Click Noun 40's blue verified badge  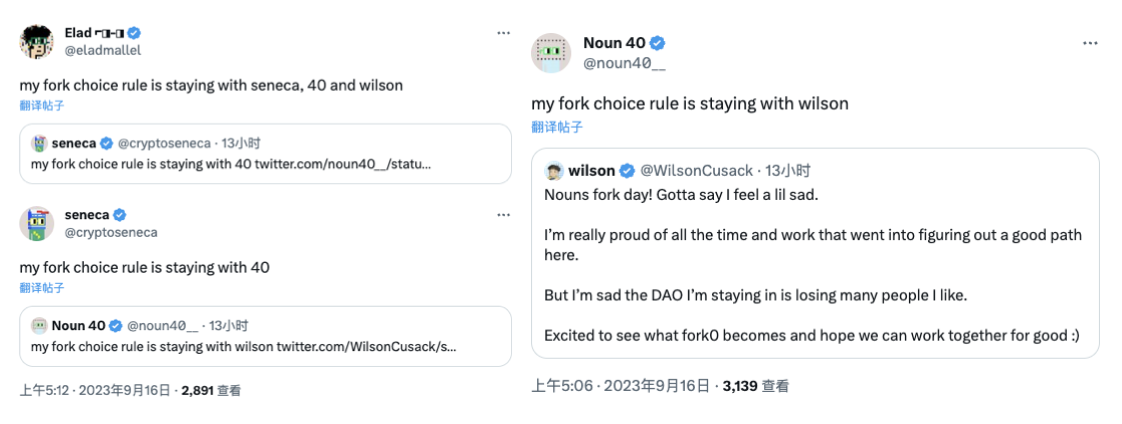coord(658,43)
